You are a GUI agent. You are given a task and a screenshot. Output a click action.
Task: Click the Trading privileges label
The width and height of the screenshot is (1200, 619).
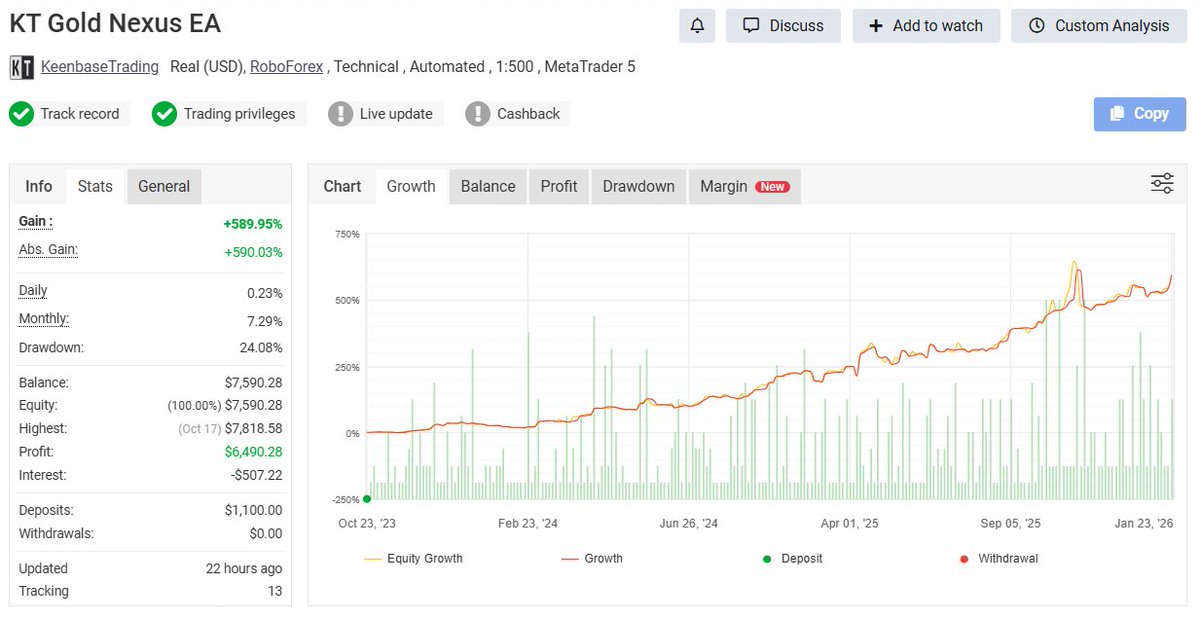coord(239,114)
